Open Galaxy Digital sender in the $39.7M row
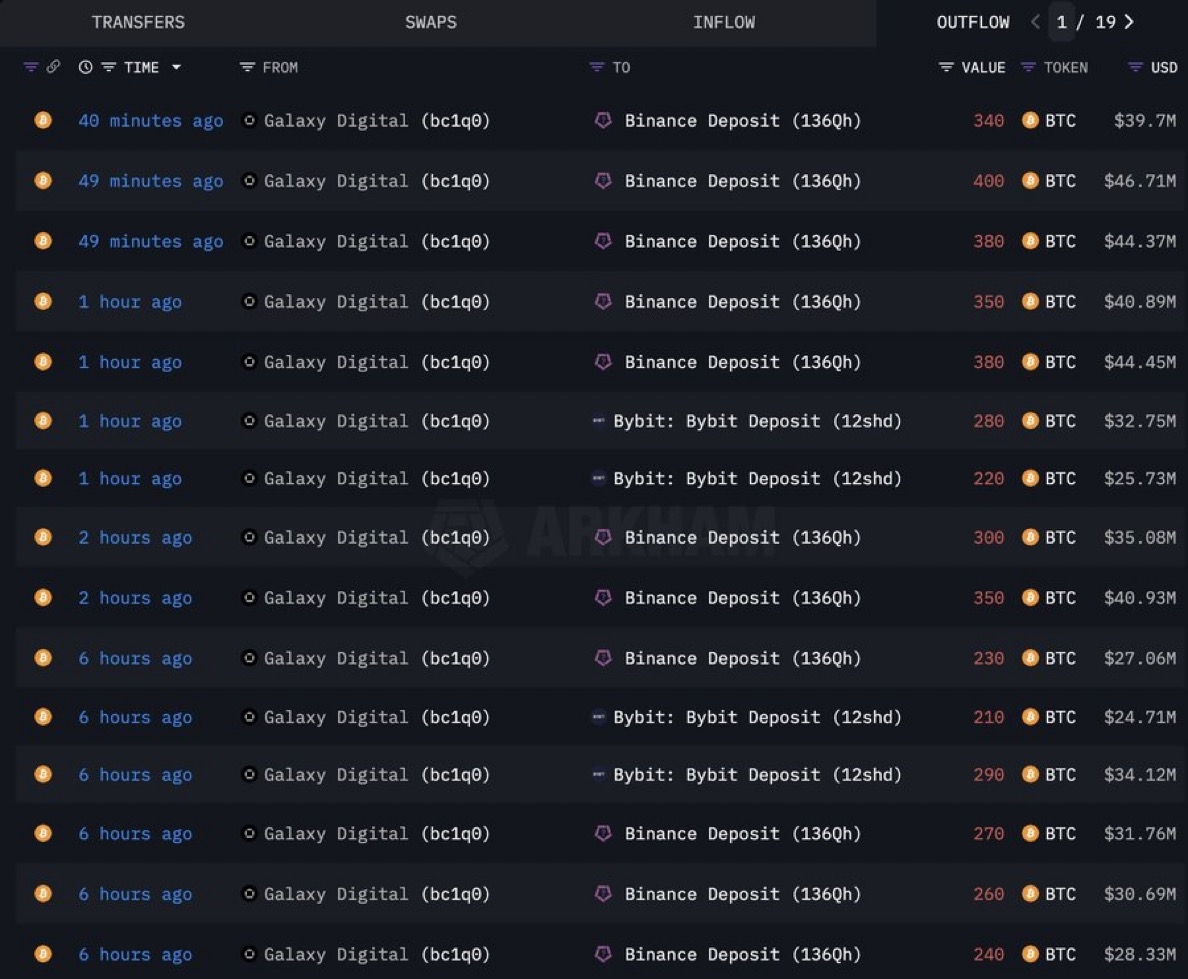This screenshot has height=979, width=1188. pos(377,120)
